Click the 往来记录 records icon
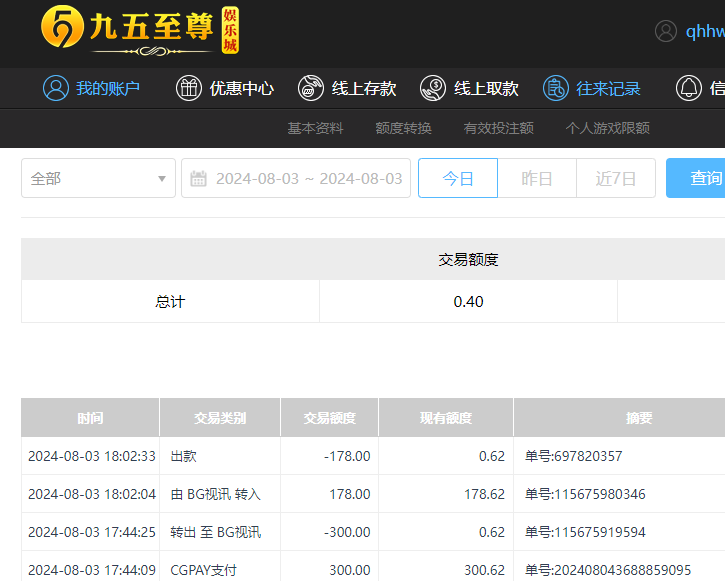The width and height of the screenshot is (725, 581). pos(556,88)
